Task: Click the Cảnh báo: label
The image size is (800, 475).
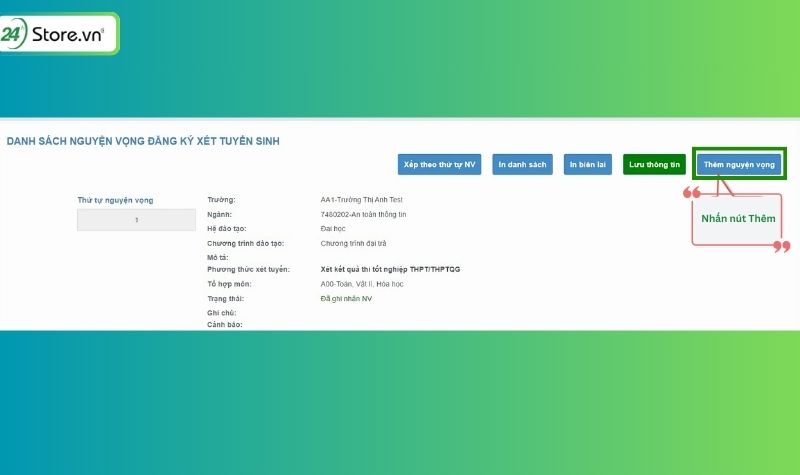Action: [224, 324]
